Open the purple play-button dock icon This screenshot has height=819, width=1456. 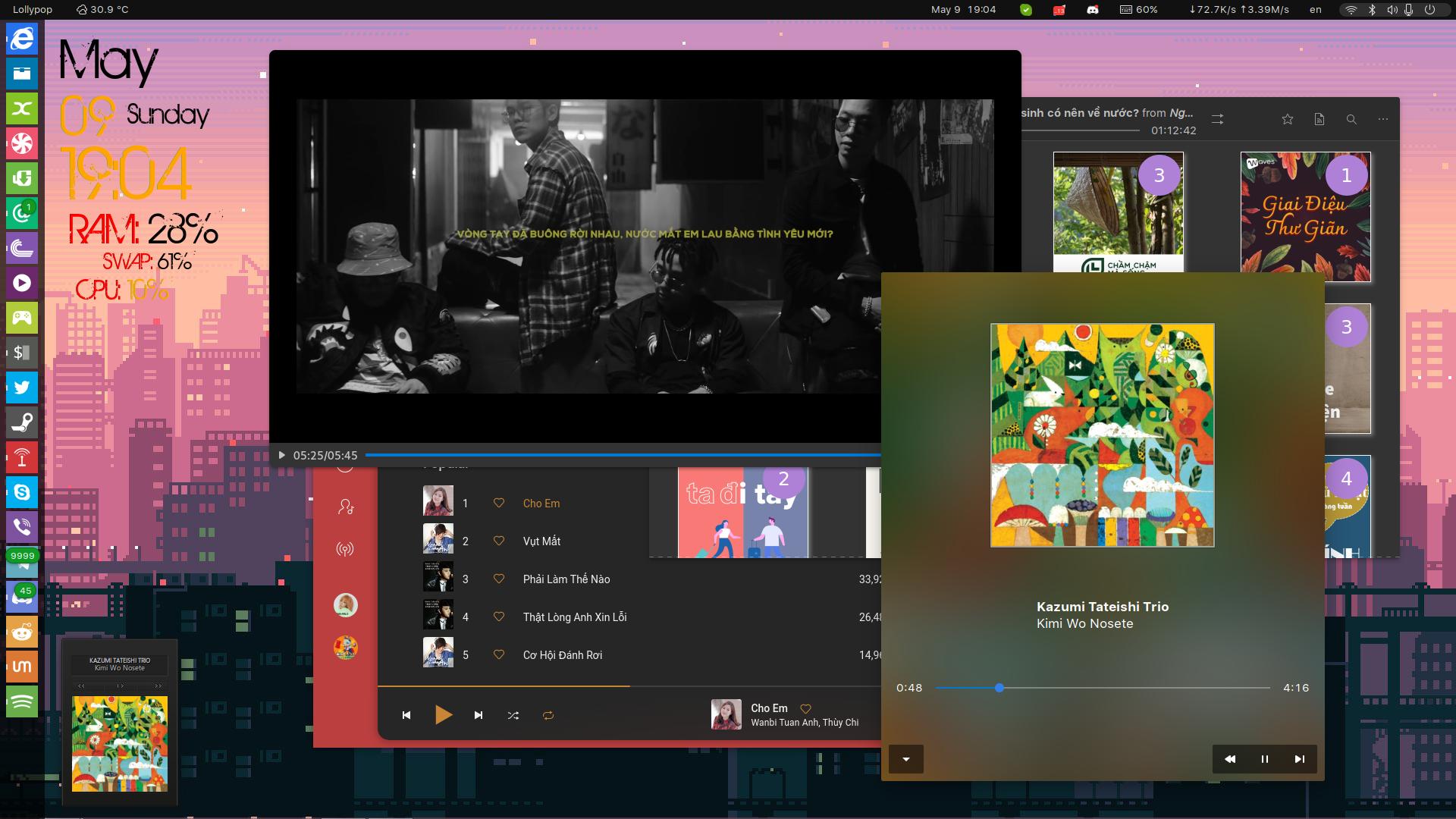pos(22,282)
